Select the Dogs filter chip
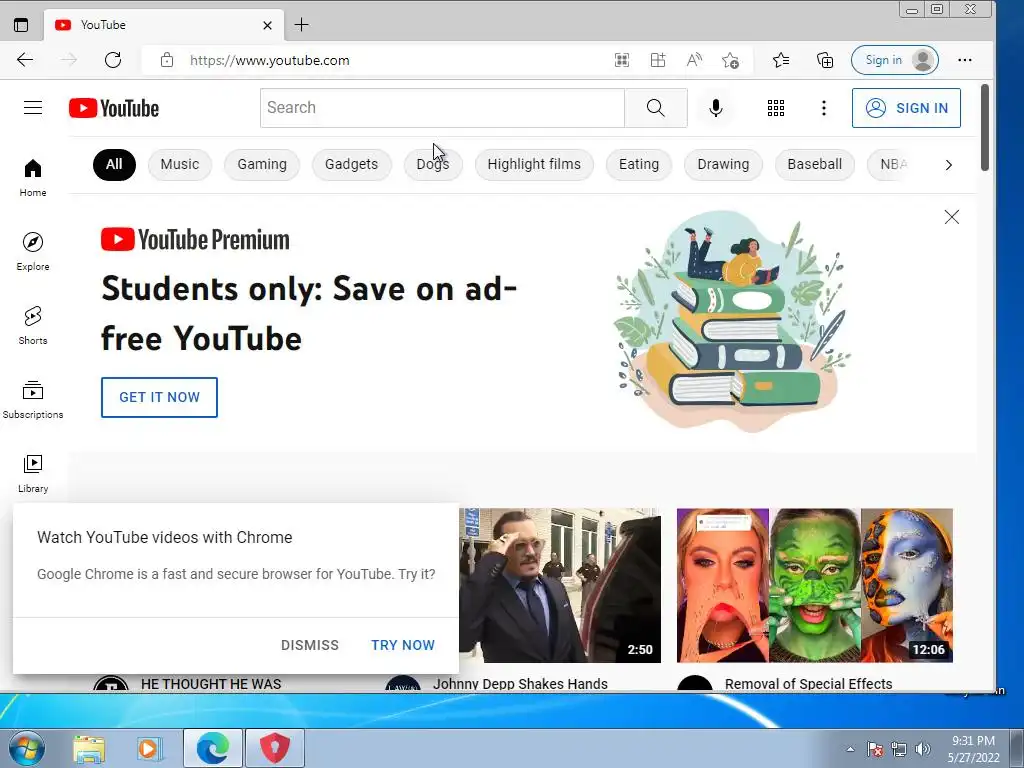 tap(433, 165)
